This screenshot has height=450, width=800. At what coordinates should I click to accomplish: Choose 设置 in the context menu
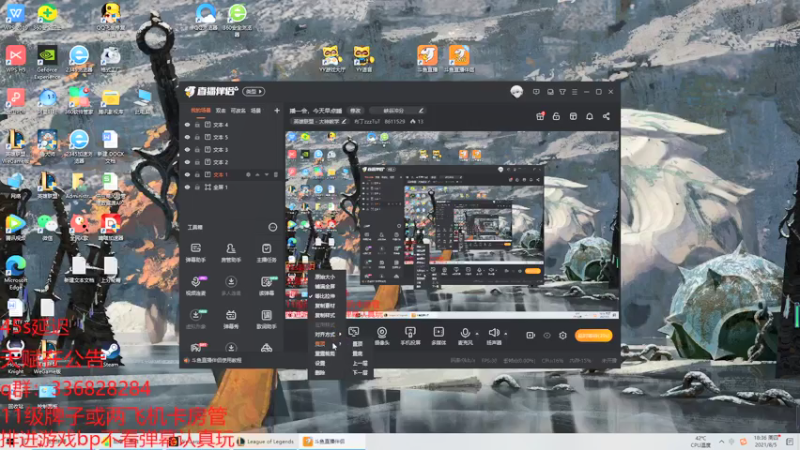pos(320,363)
